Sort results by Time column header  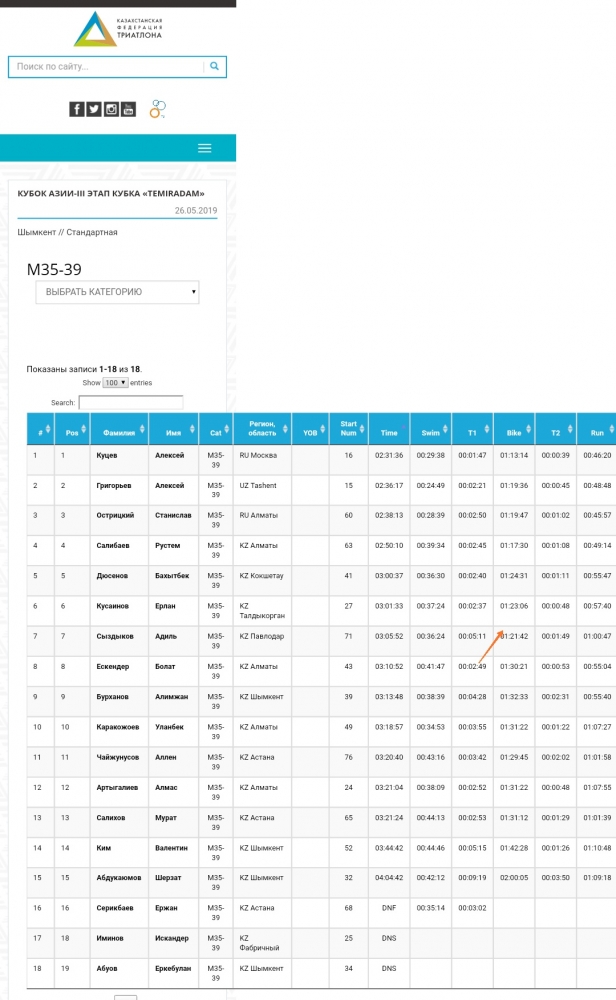tap(389, 434)
